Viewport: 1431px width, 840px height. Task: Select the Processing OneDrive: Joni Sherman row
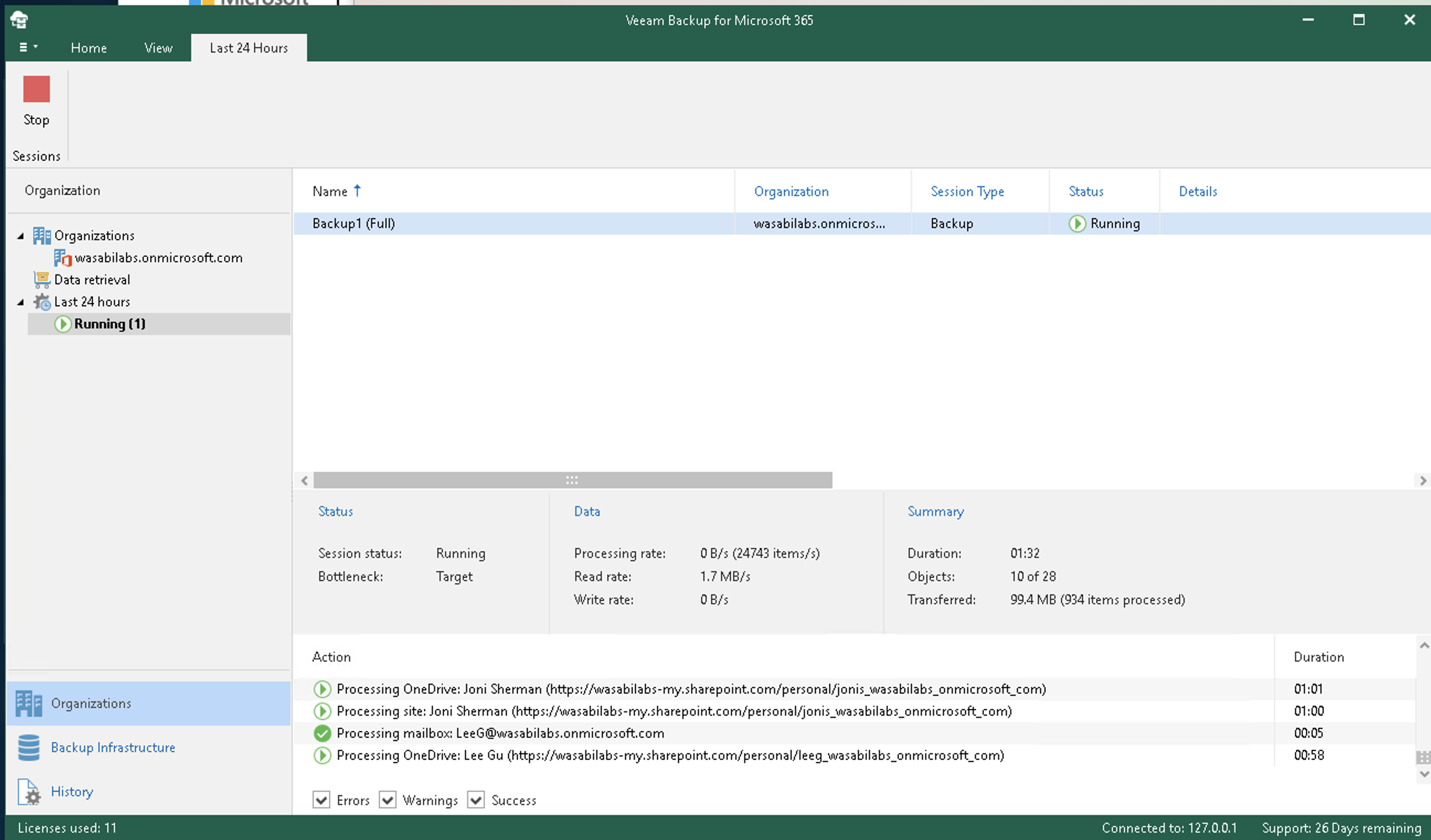click(x=855, y=689)
